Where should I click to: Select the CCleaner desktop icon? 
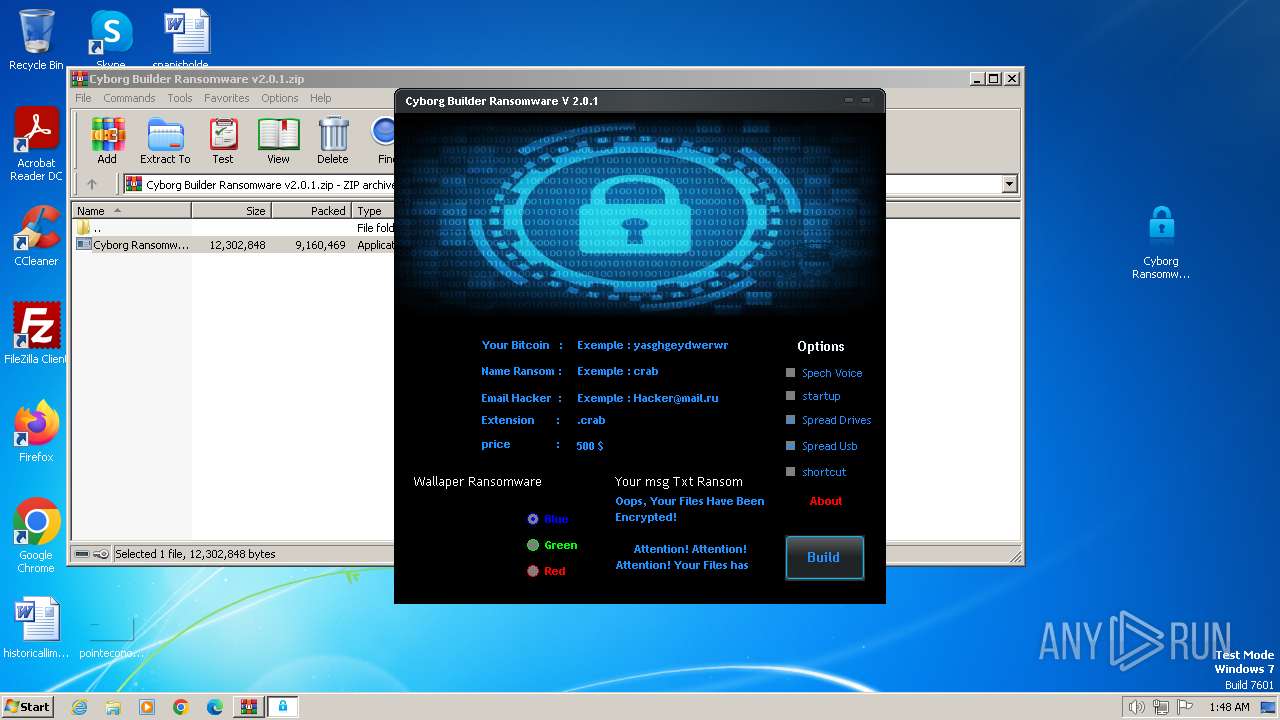pos(36,236)
